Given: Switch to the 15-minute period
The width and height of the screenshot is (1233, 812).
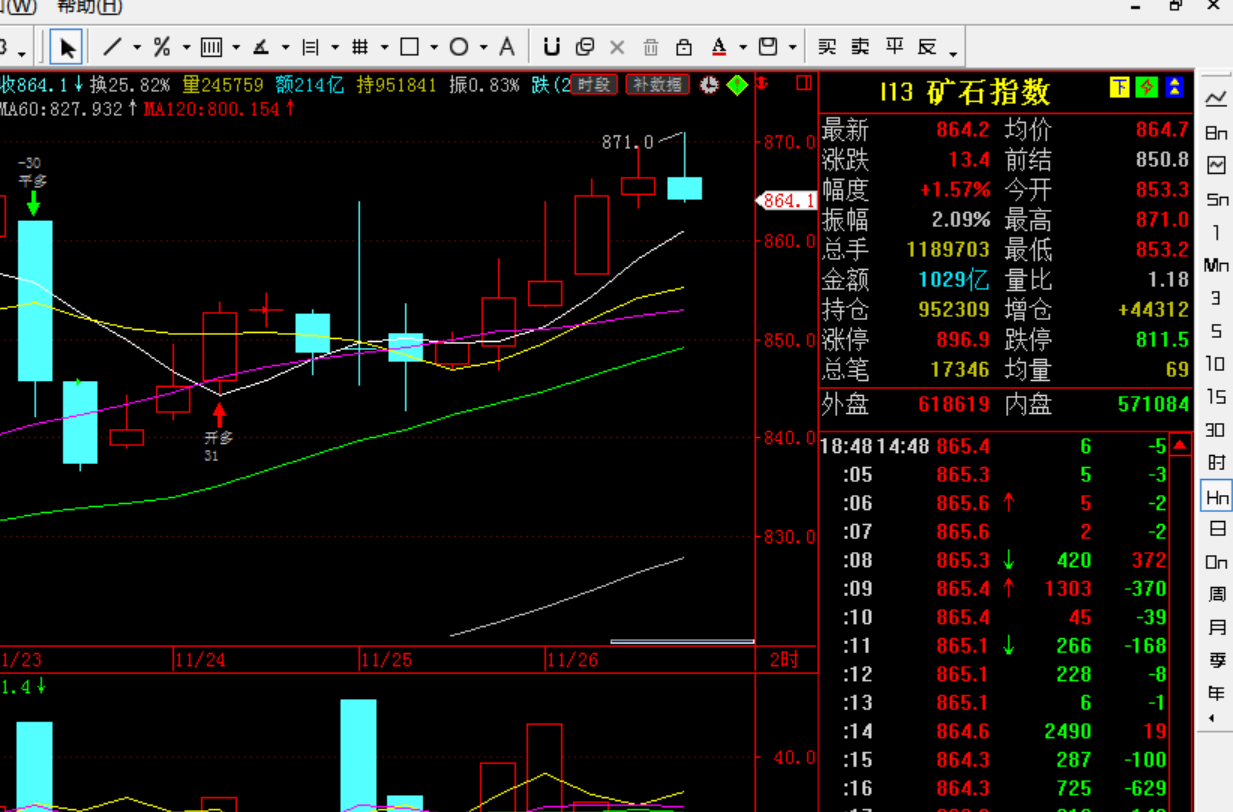Looking at the screenshot, I should (x=1216, y=397).
